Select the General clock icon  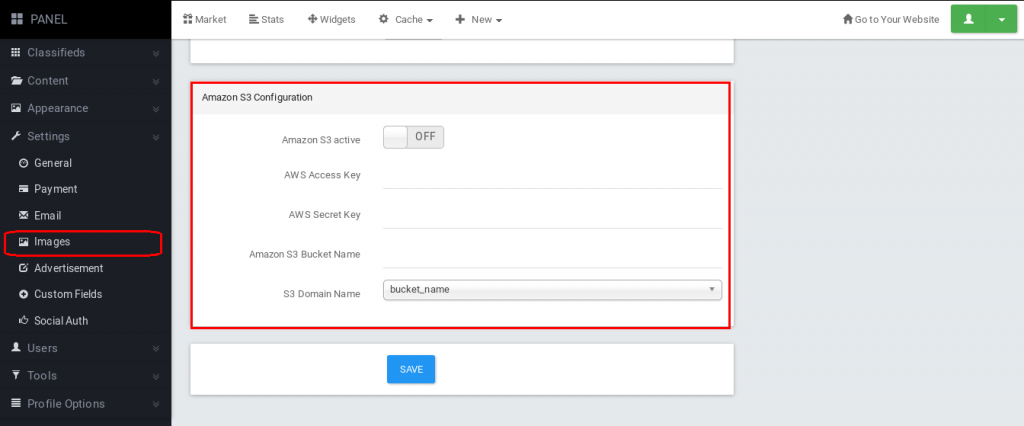tap(24, 163)
